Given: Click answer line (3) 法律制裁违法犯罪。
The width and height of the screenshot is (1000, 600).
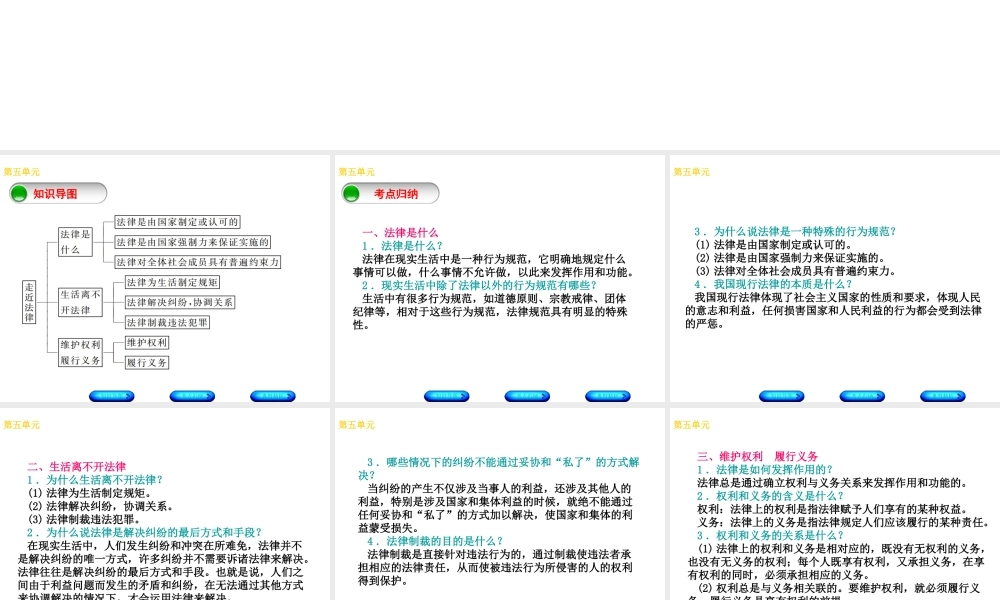Looking at the screenshot, I should tap(84, 519).
